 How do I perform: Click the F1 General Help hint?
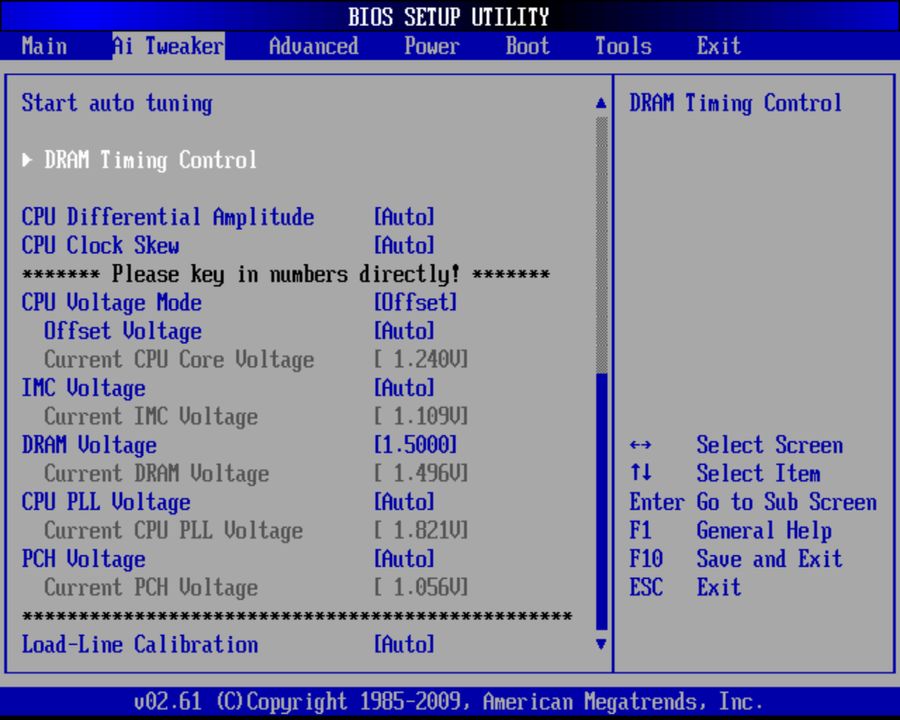tap(730, 531)
